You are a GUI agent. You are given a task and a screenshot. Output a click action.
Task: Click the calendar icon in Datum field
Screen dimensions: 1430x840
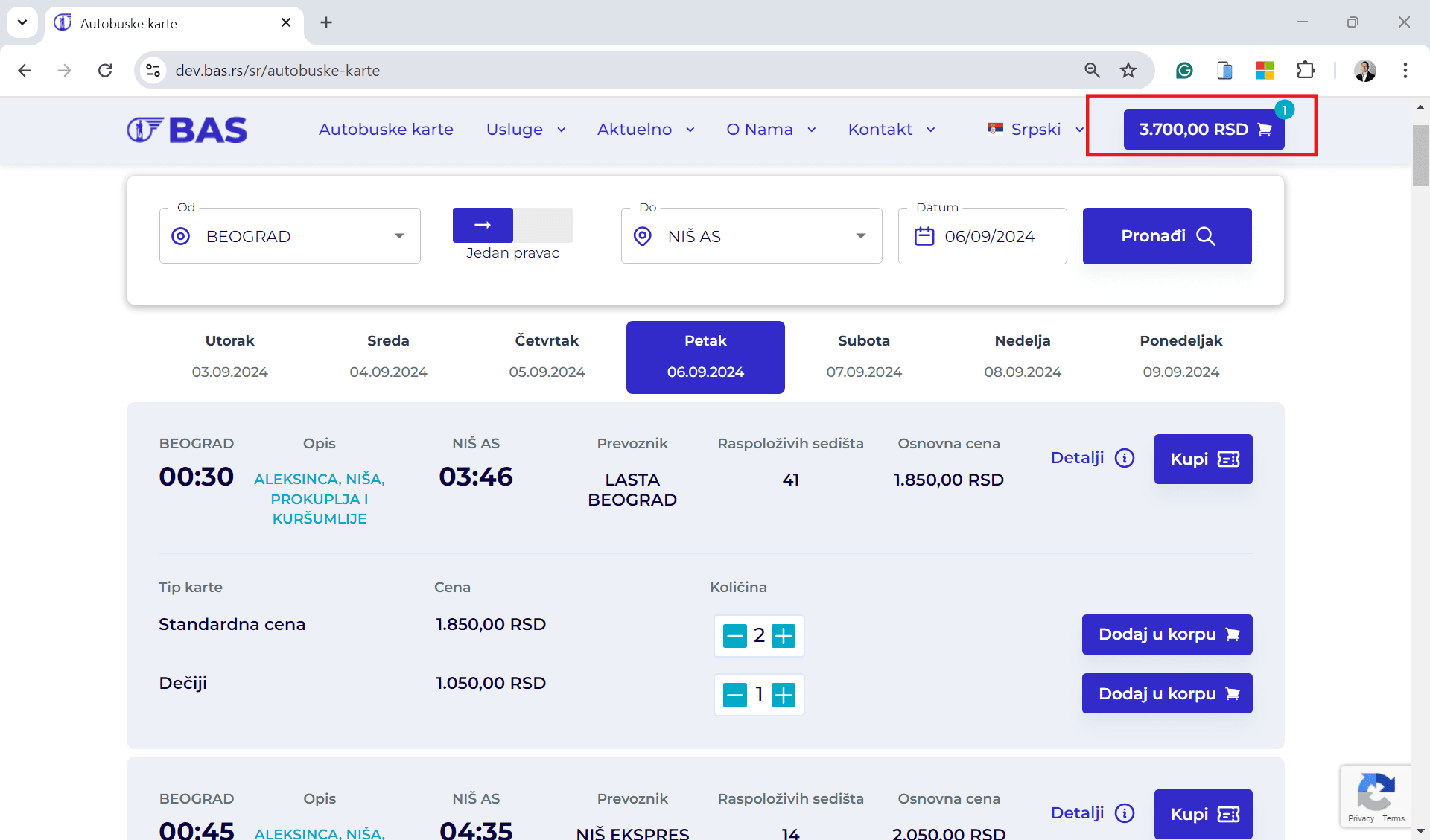(x=924, y=236)
